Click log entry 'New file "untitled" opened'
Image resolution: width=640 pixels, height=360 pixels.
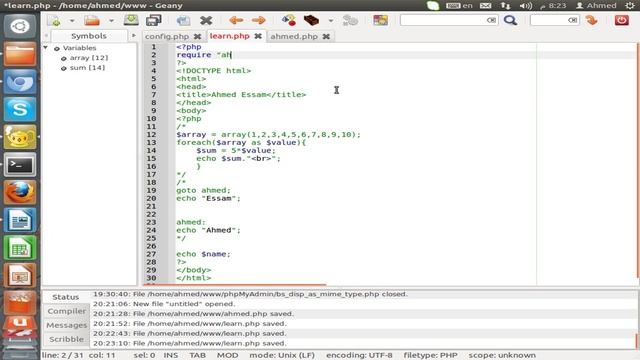[164, 304]
